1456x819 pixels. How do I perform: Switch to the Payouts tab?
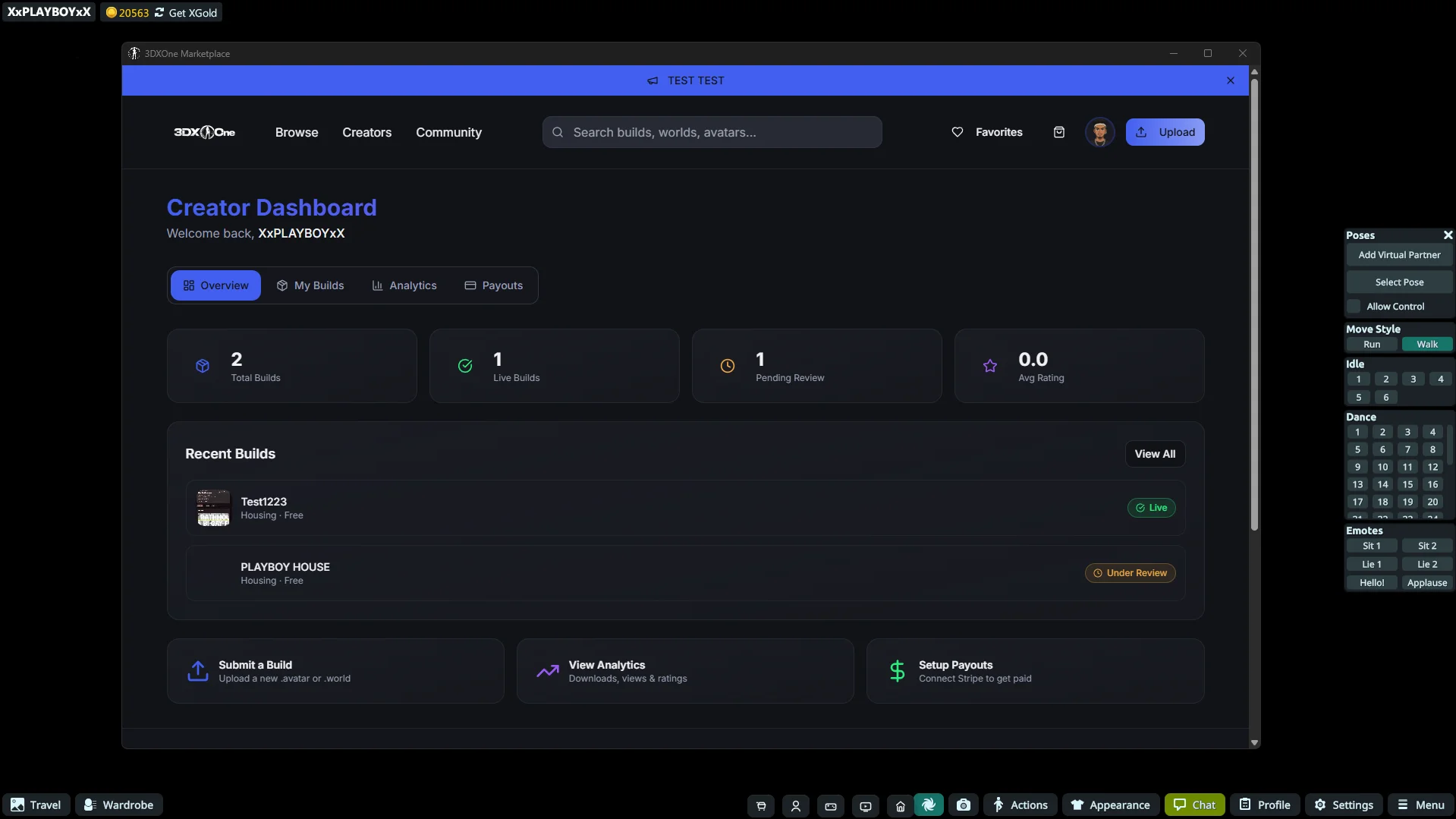click(x=494, y=285)
